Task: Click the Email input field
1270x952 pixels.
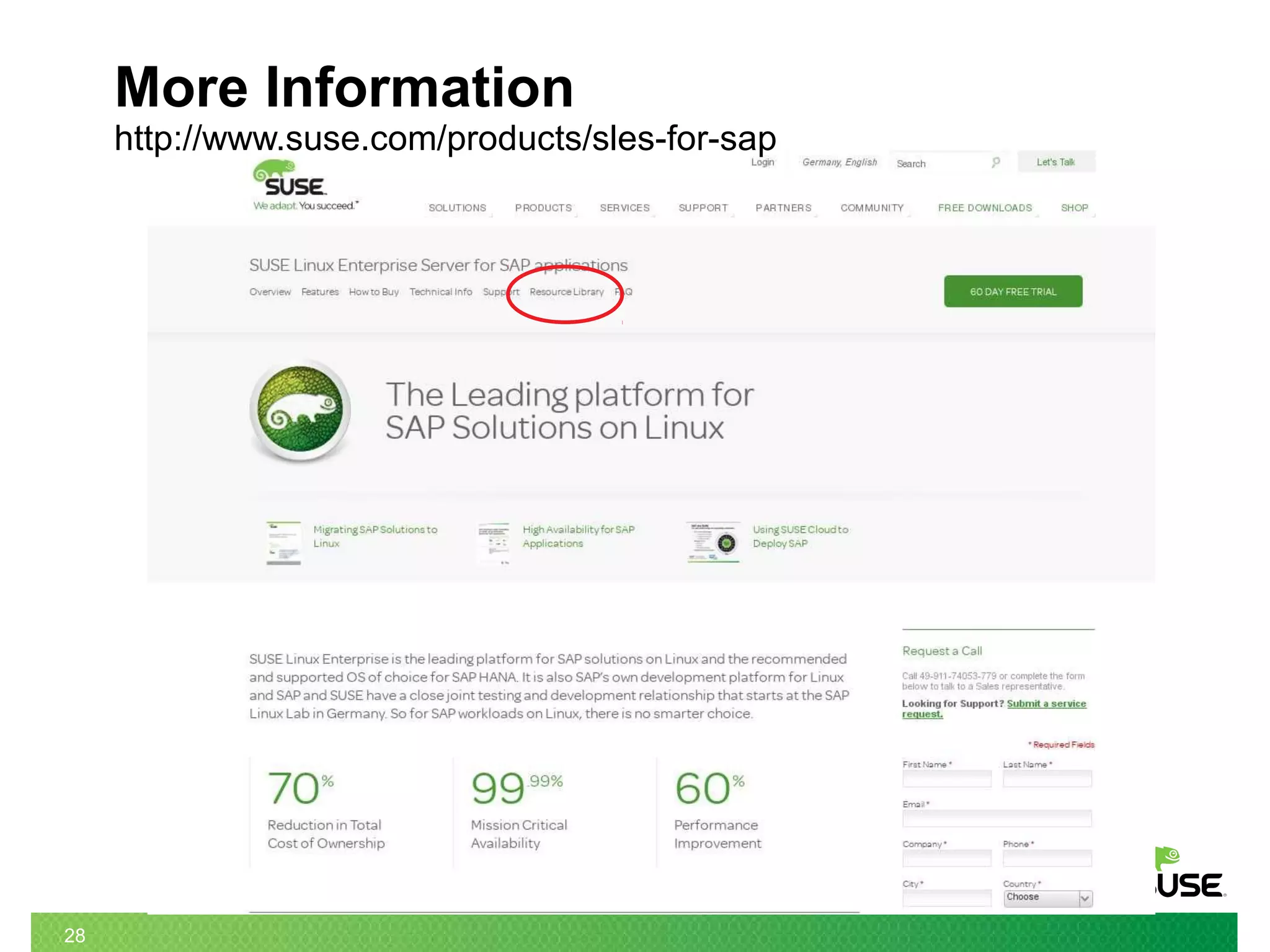Action: [x=997, y=818]
